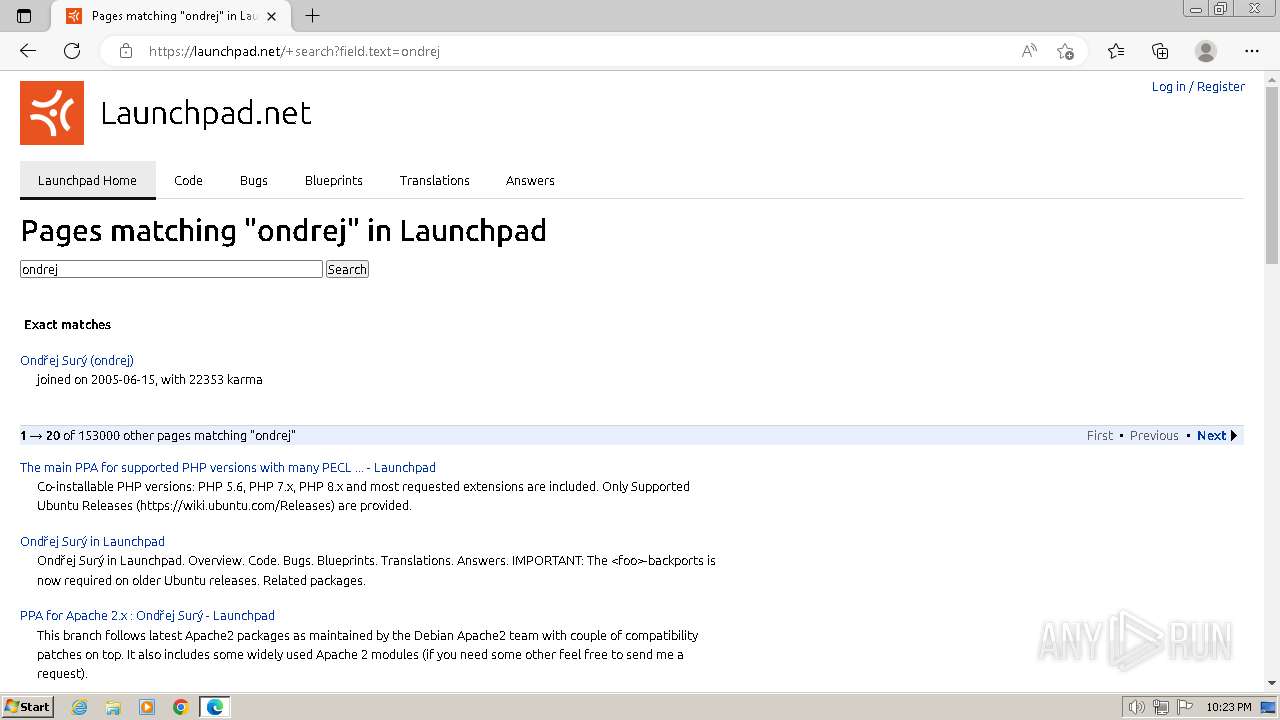
Task: Open main PPA for supported PHP versions
Action: (x=228, y=467)
